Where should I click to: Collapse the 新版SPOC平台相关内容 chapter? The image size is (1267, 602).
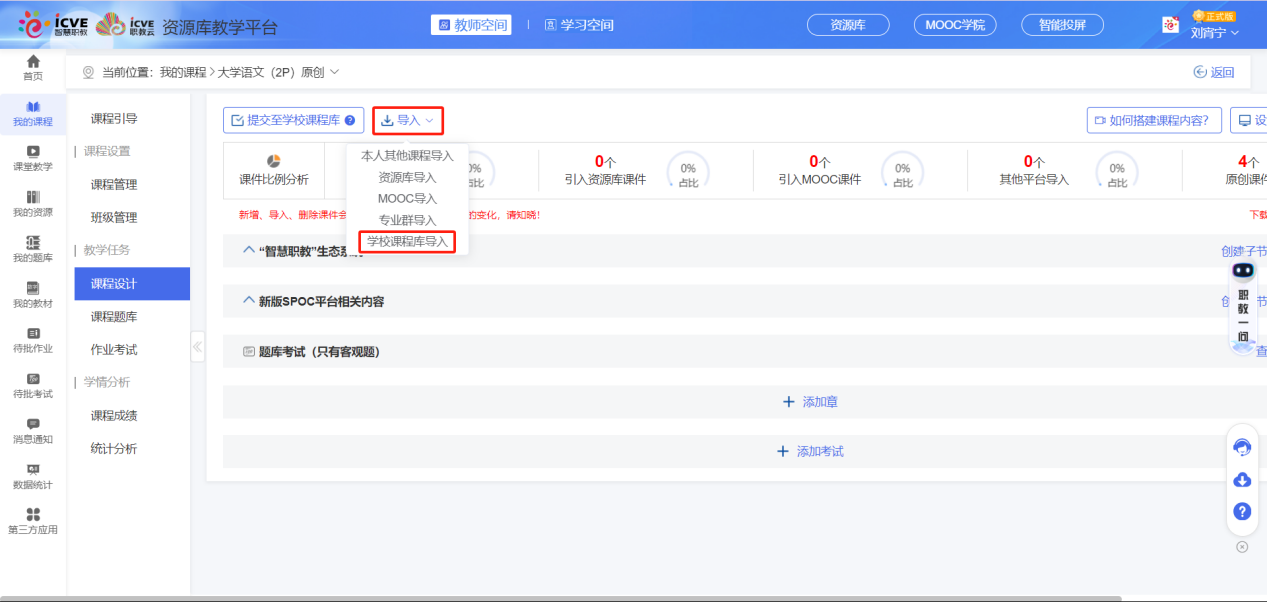click(250, 300)
